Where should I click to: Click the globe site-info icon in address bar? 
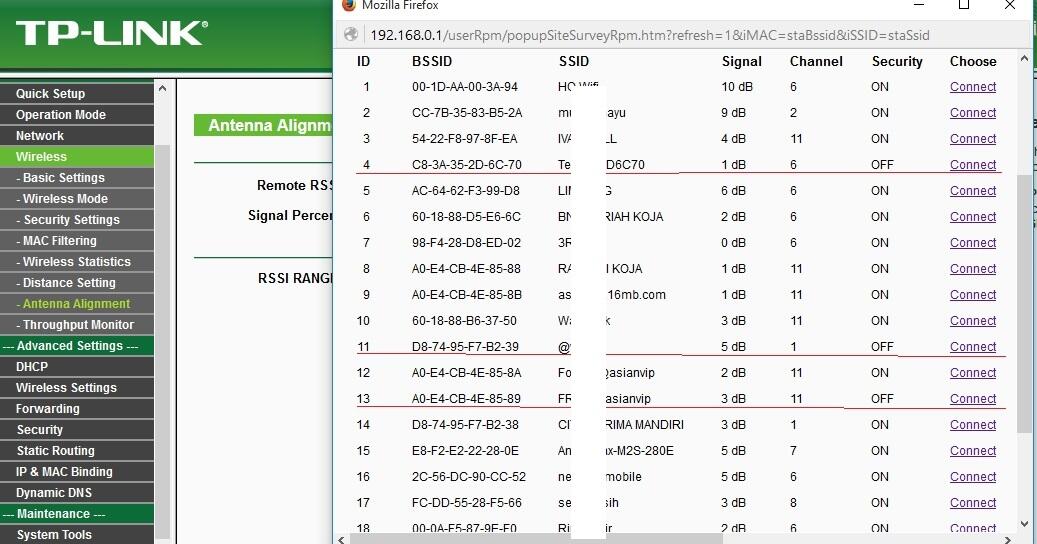(351, 35)
